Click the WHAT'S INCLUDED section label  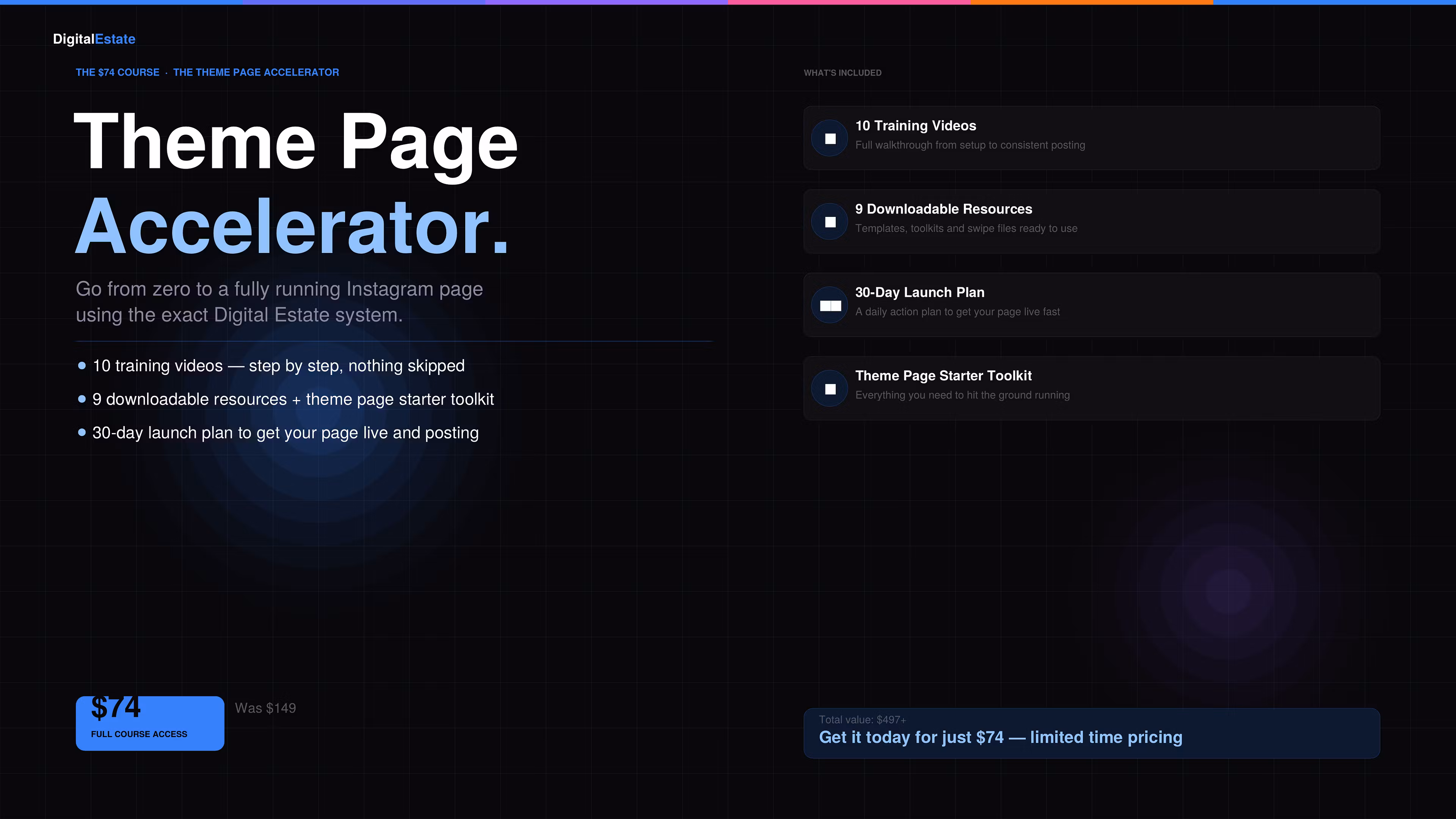(842, 73)
